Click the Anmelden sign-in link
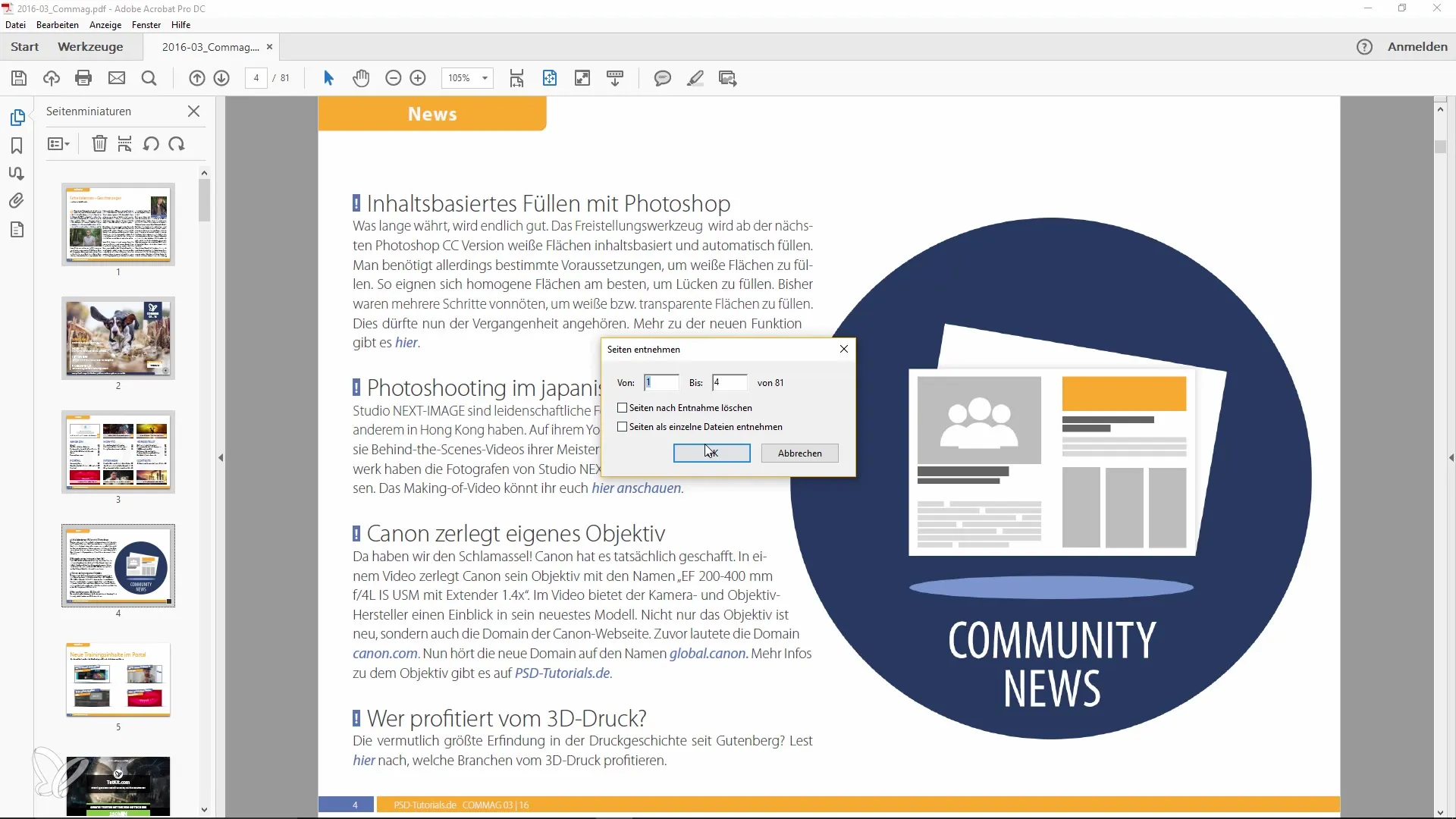 click(x=1417, y=47)
